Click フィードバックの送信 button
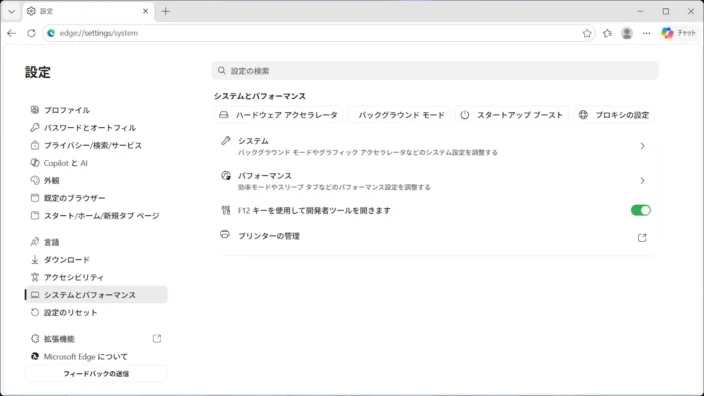 point(96,374)
